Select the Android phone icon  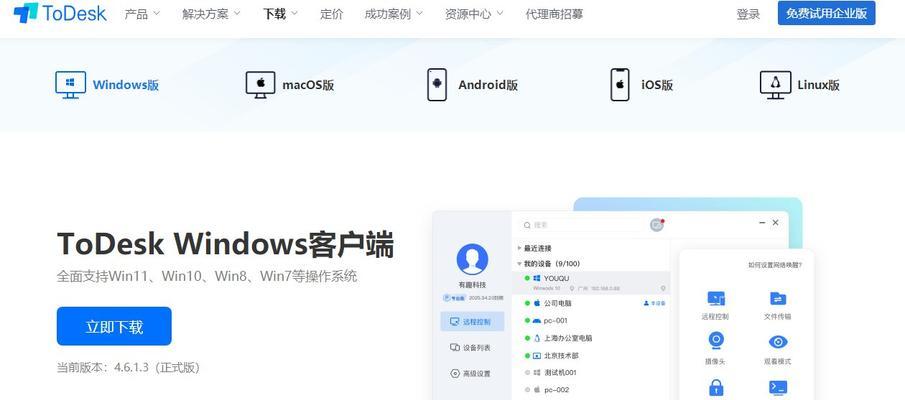click(437, 85)
